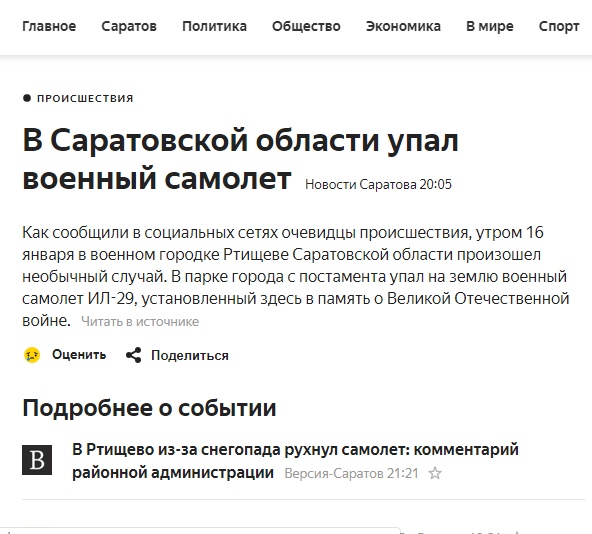This screenshot has width=592, height=534.
Task: Open headline В Саратовской области упал военный самолет
Action: 240,159
